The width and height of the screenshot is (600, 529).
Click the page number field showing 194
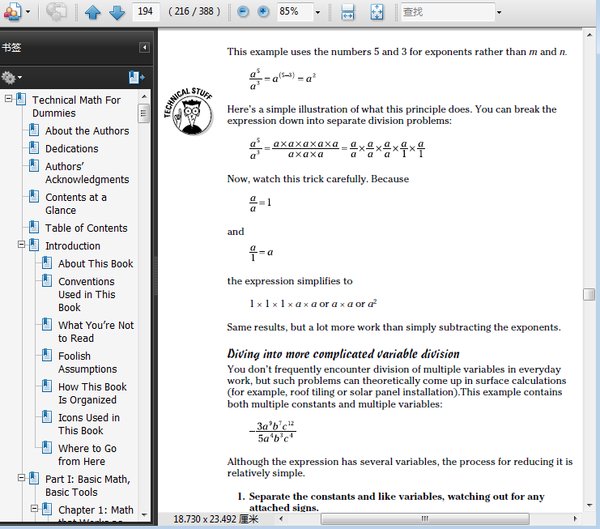[145, 11]
